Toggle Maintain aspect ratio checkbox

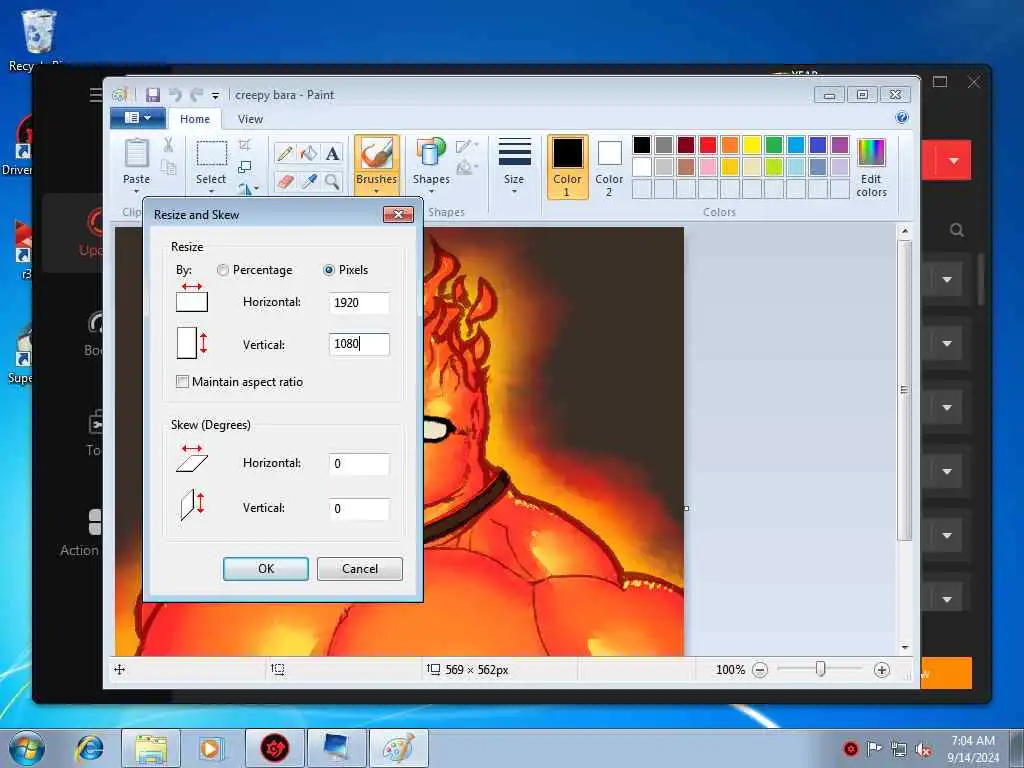tap(182, 381)
